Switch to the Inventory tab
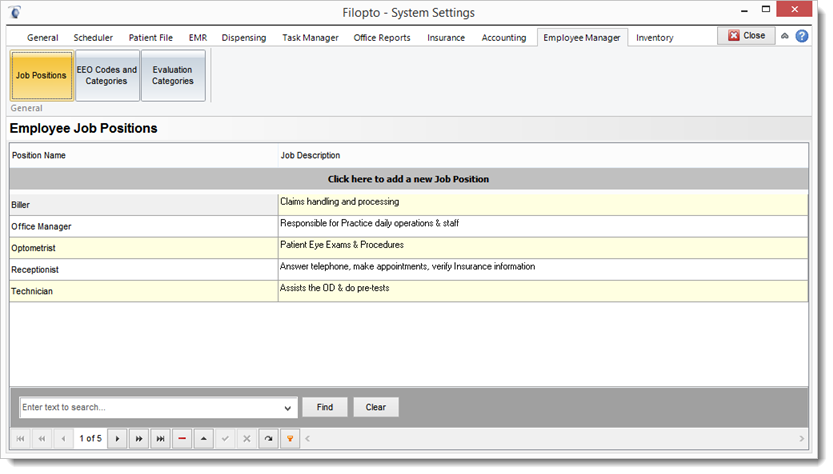Image resolution: width=833 pixels, height=474 pixels. tap(654, 38)
